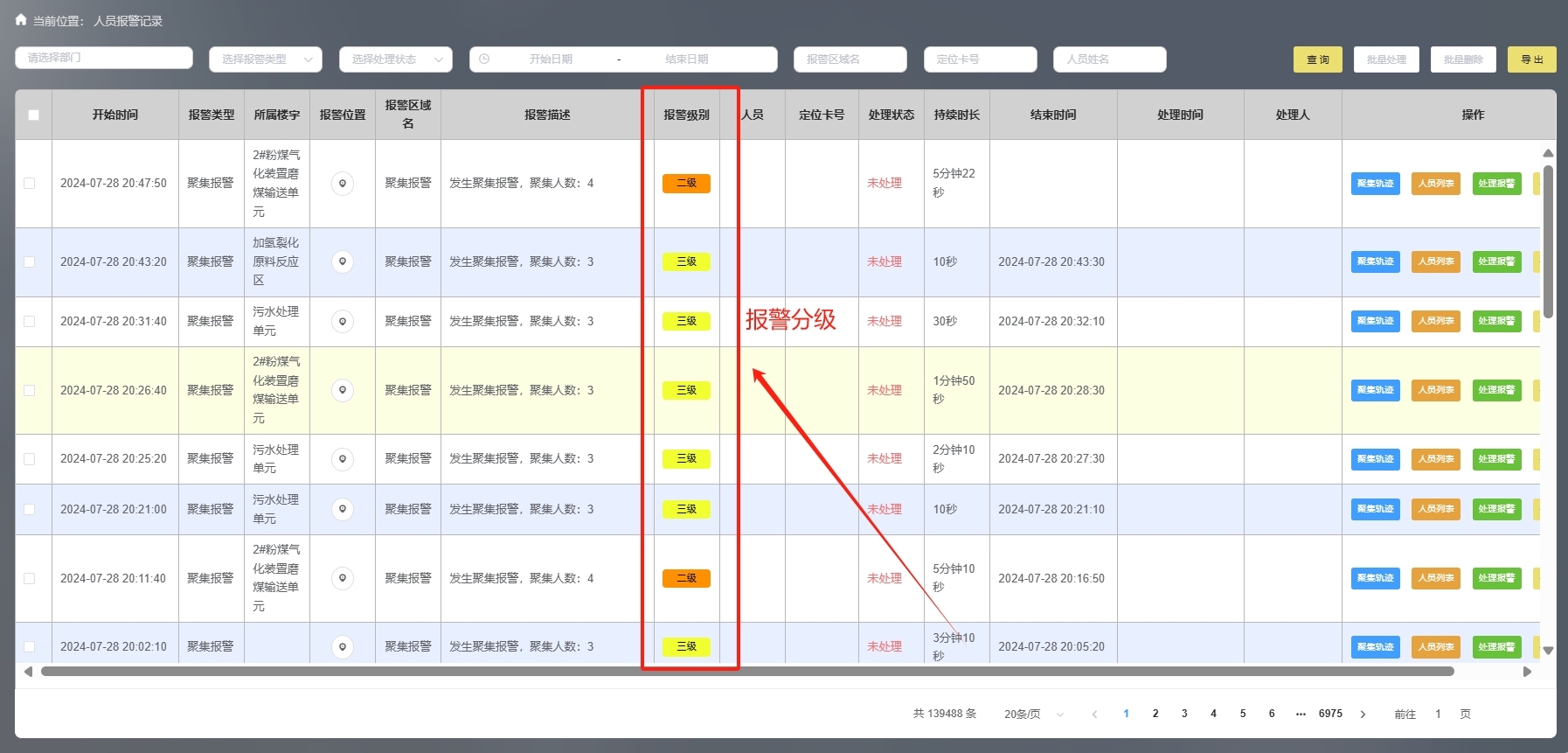Open the 选择报警类型 dropdown
Viewport: 1568px width, 753px height.
(x=266, y=59)
